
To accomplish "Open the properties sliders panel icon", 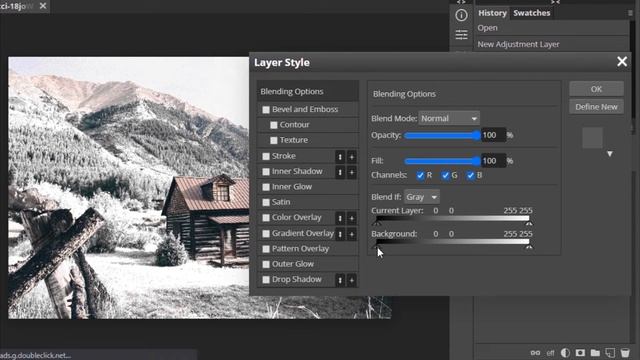I will pos(461,35).
